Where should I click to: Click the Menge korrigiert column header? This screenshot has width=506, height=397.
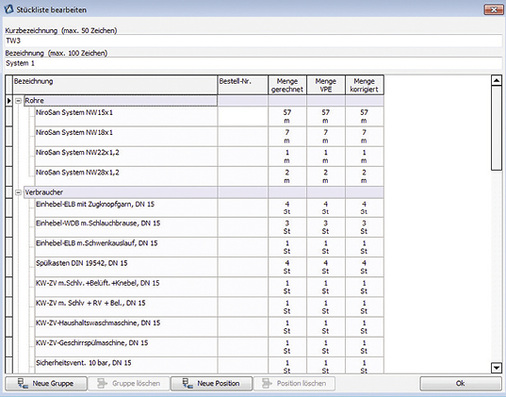(364, 85)
